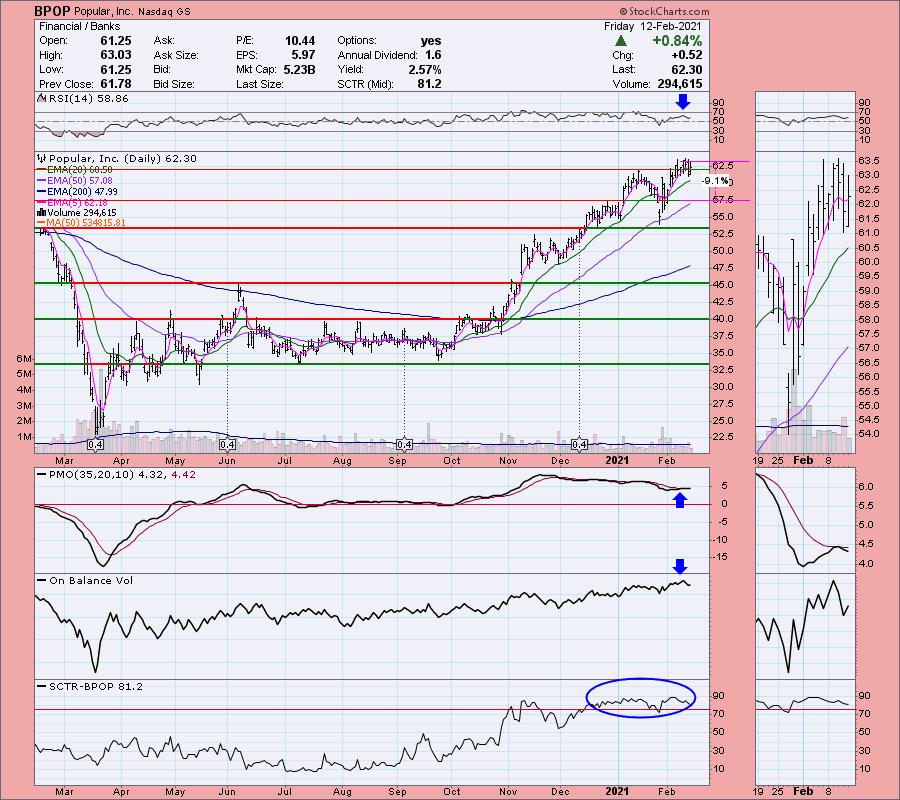This screenshot has width=900, height=800.
Task: Click the Options value 'yes'
Action: coord(431,41)
